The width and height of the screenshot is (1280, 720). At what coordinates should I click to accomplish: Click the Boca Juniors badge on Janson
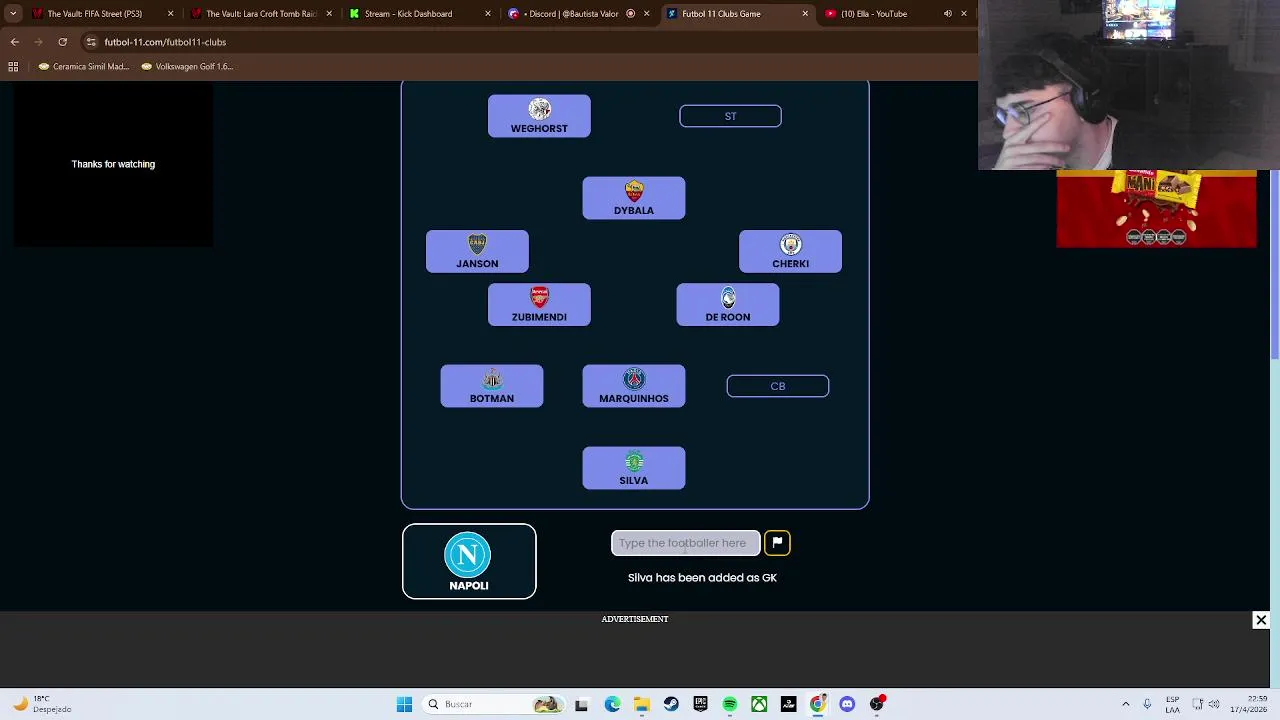477,245
